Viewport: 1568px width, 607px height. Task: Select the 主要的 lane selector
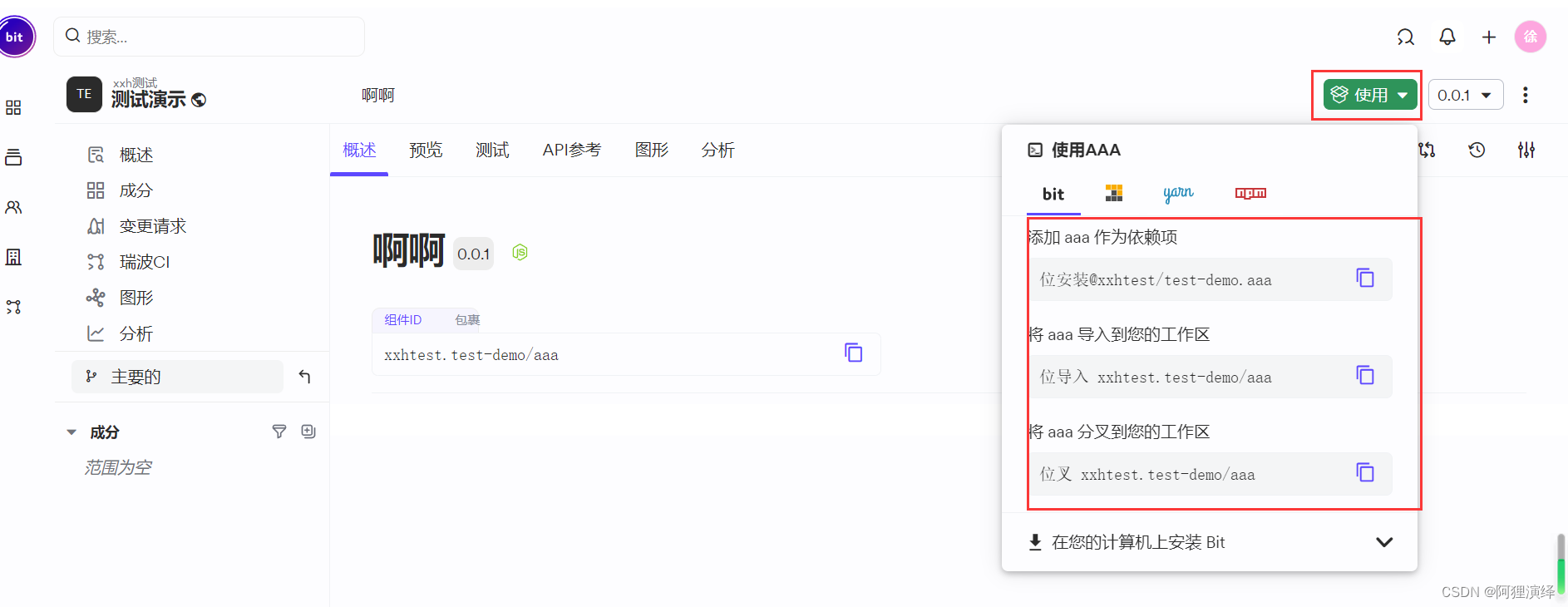tap(177, 377)
